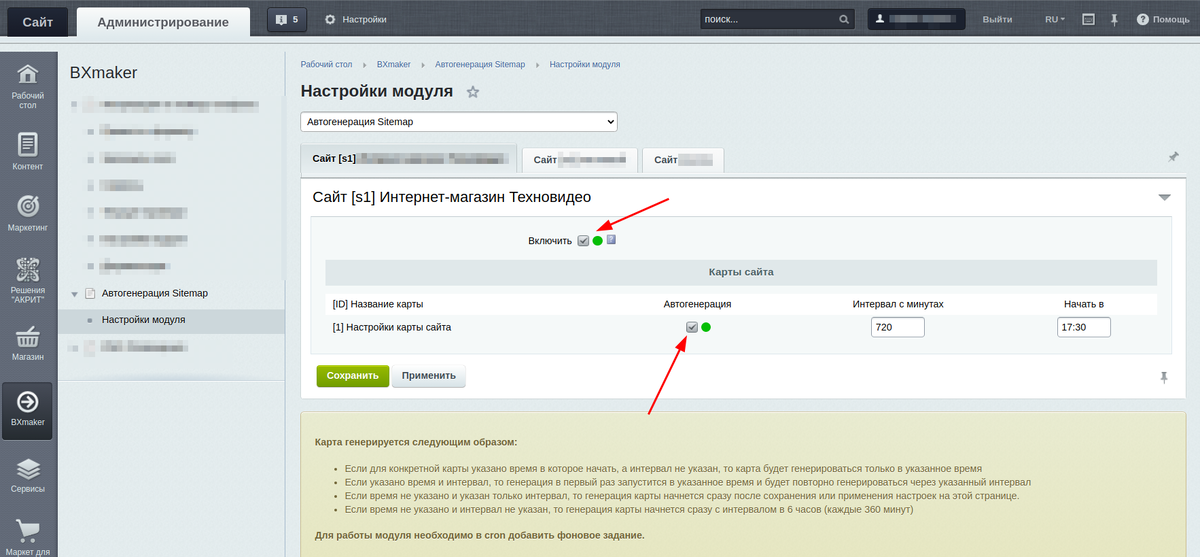Go to BXmaker breadcrumb
Screen dimensions: 1200x557
[x=394, y=64]
